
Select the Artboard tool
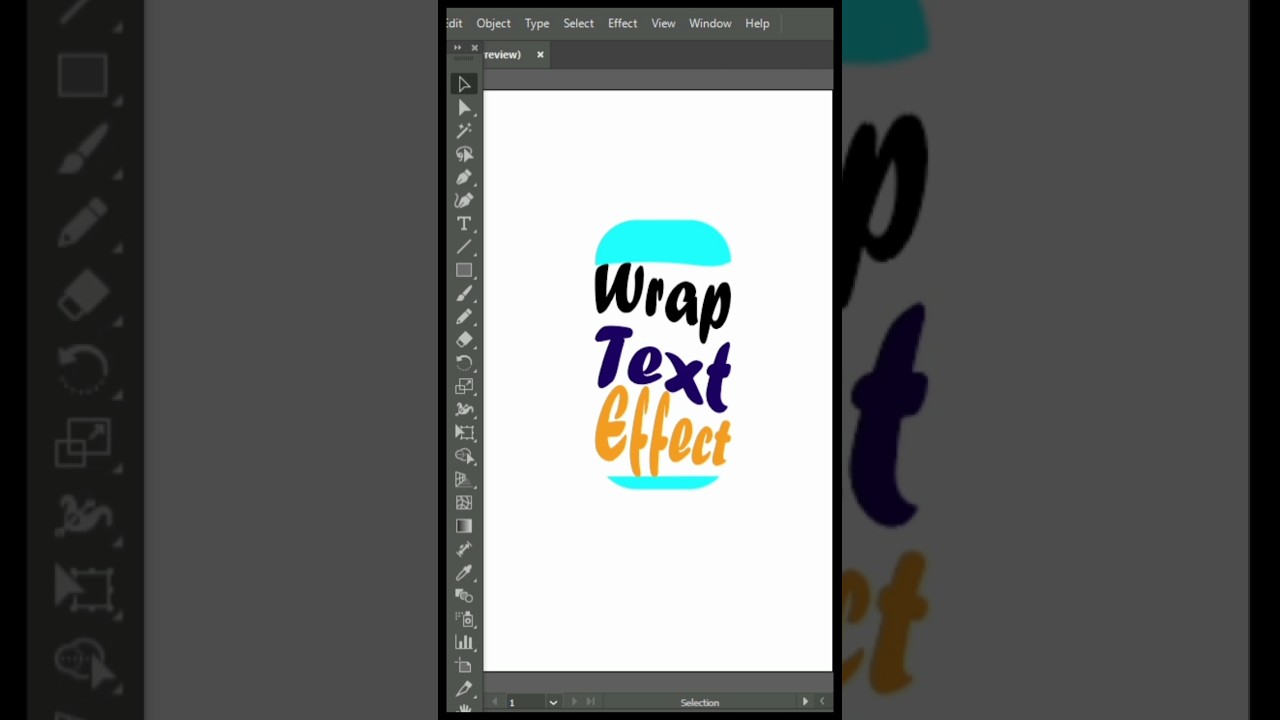[x=464, y=665]
